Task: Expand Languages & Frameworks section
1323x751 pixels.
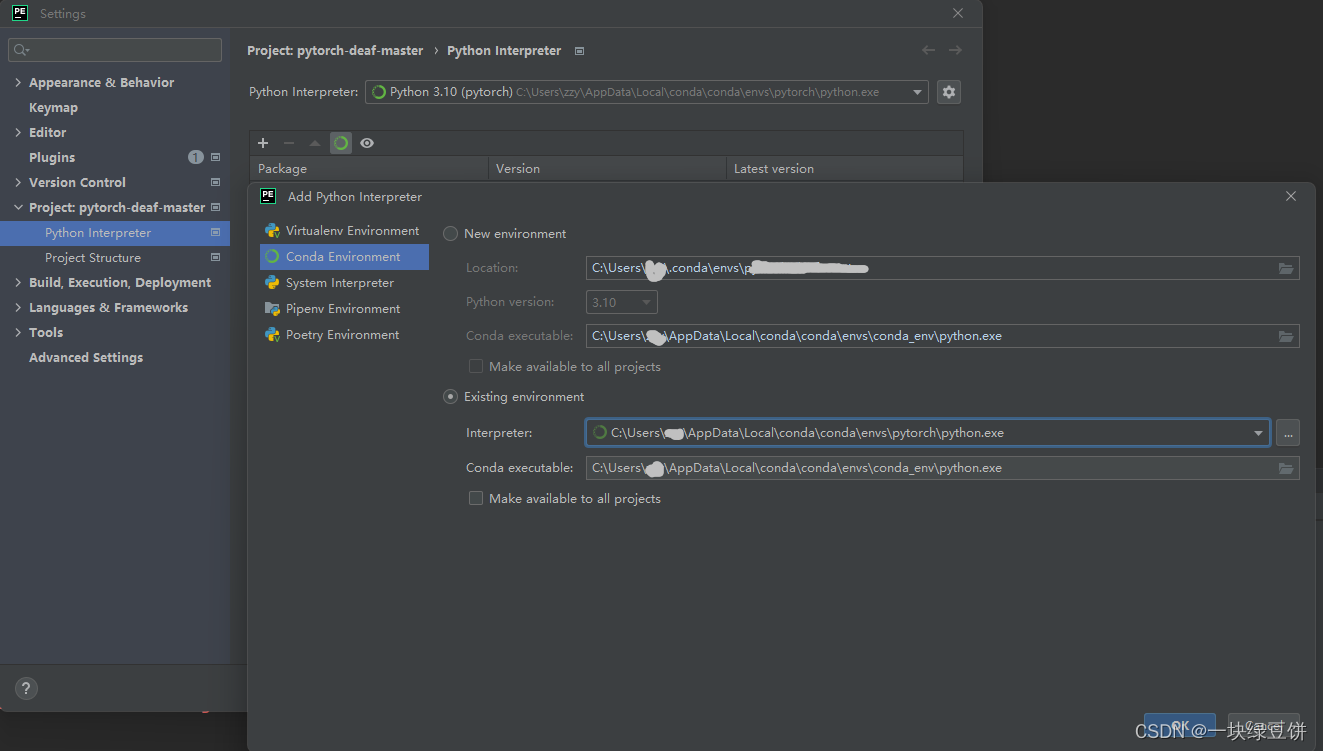Action: coord(18,307)
